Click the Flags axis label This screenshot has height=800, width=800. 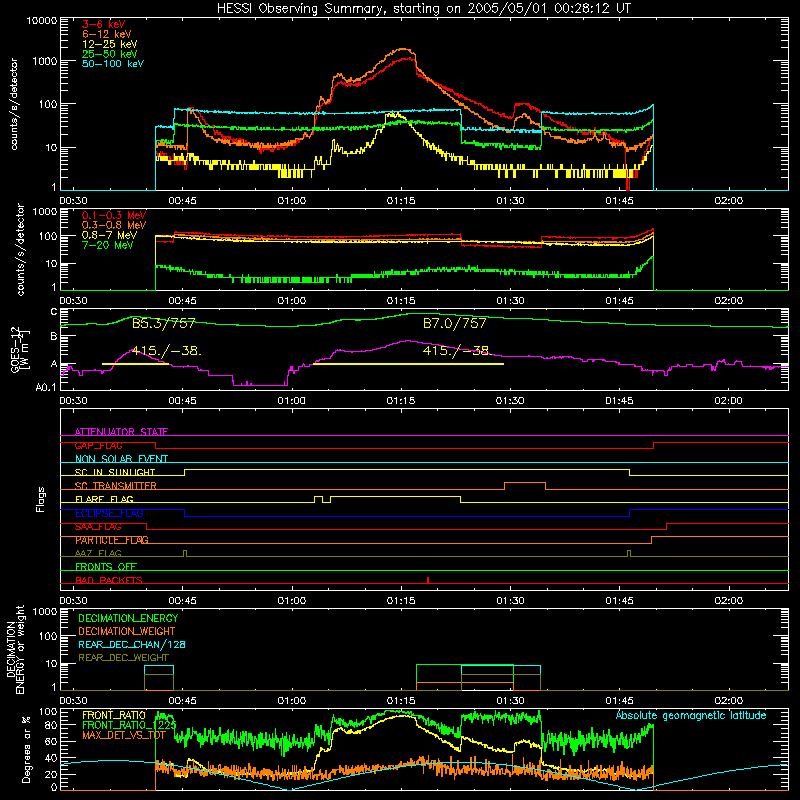[41, 499]
